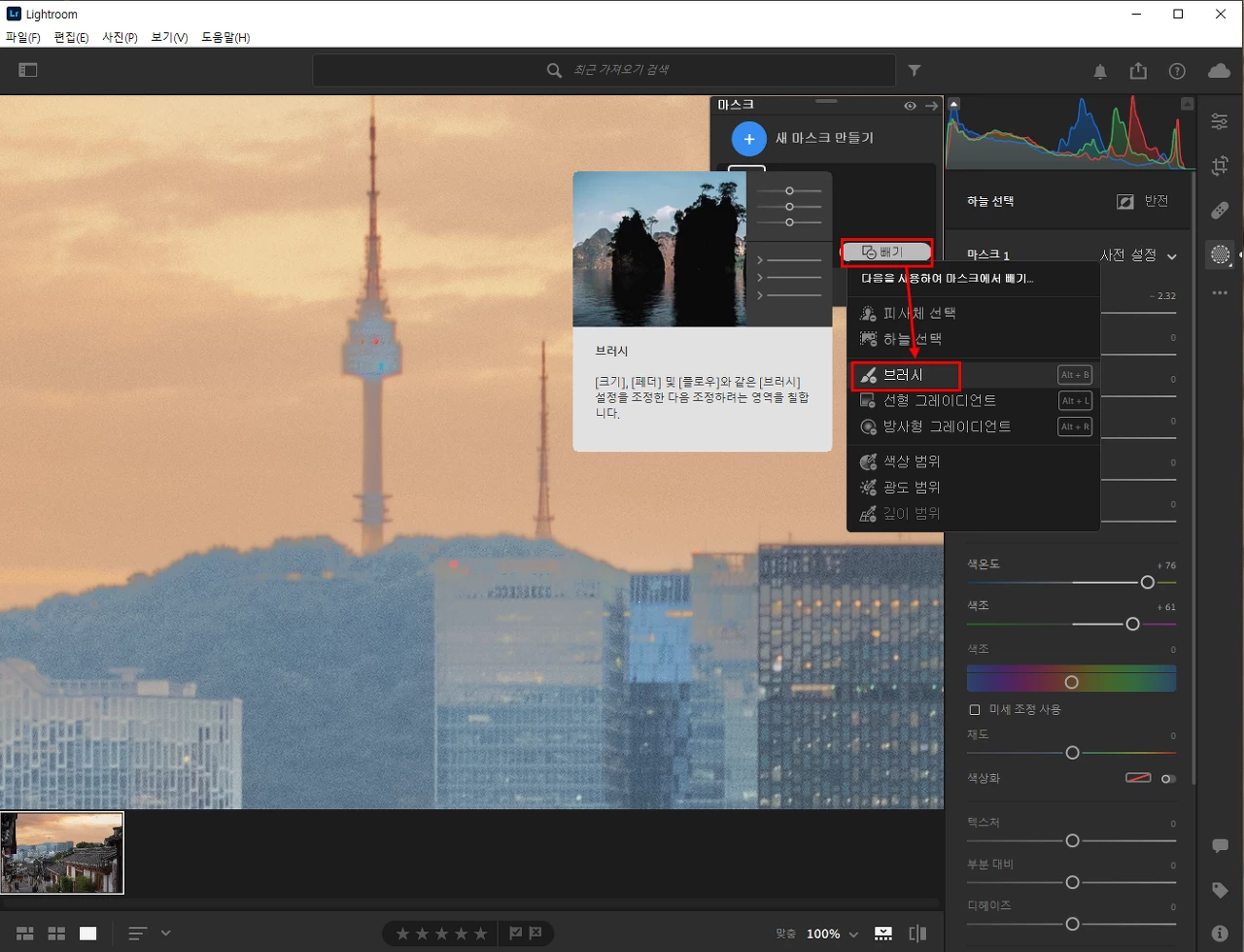Open the Masking tool icon
This screenshot has width=1244, height=952.
tap(1220, 255)
